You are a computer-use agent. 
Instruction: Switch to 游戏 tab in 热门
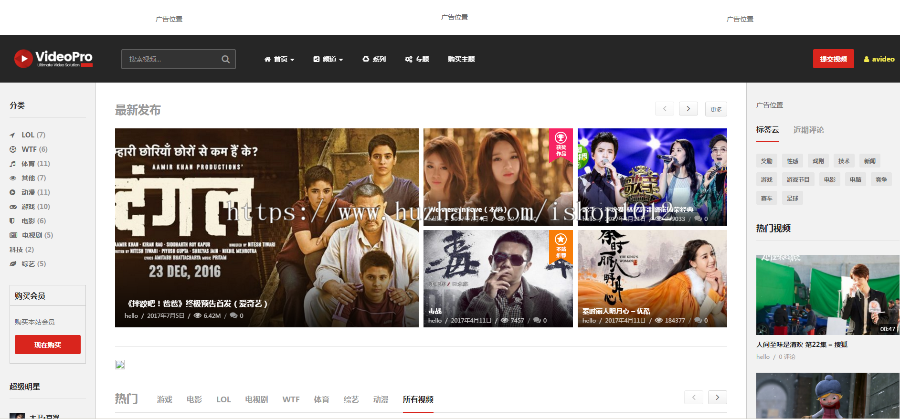point(164,399)
